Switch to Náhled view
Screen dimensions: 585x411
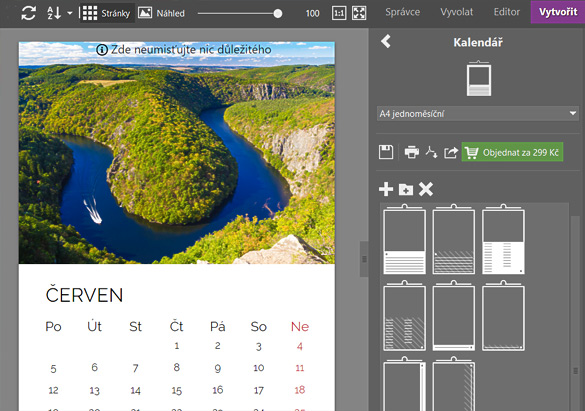[162, 13]
